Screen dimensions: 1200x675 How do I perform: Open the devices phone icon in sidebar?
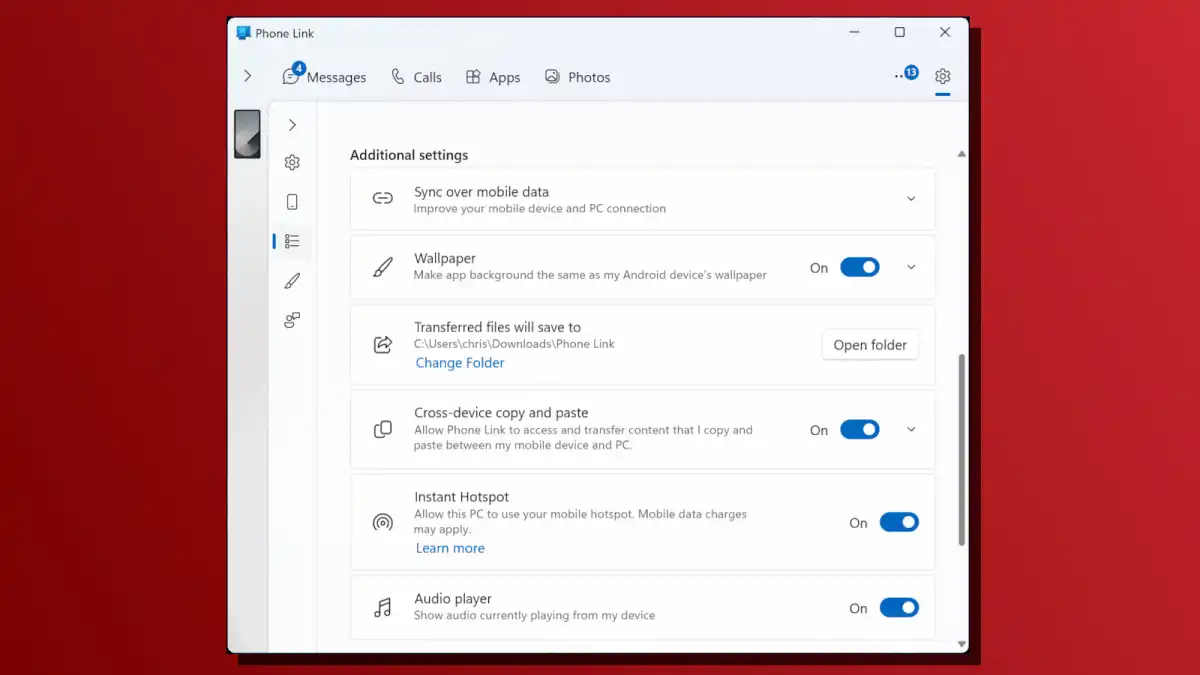point(292,202)
